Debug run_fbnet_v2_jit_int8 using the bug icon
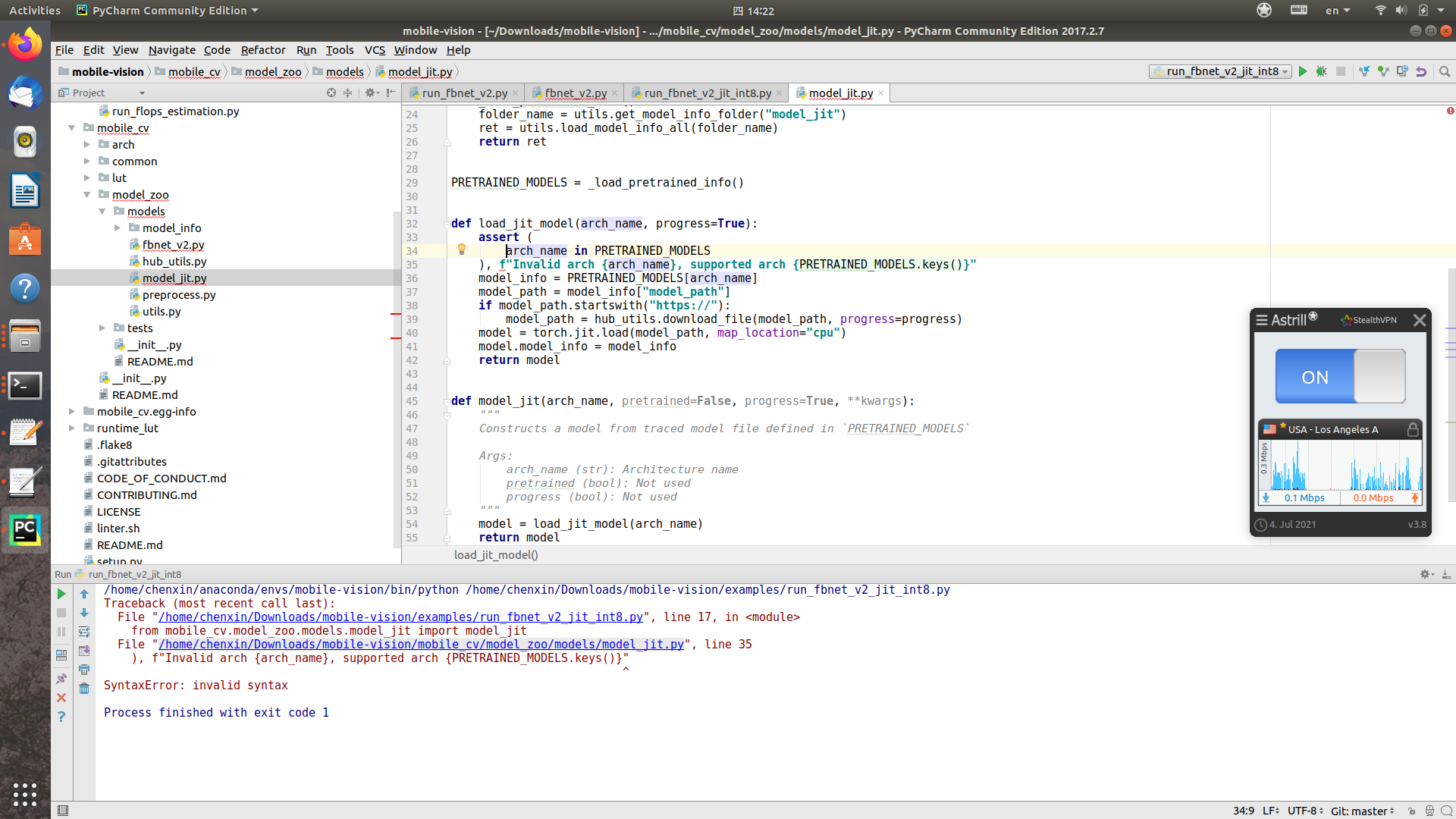Image resolution: width=1456 pixels, height=819 pixels. 1322,71
